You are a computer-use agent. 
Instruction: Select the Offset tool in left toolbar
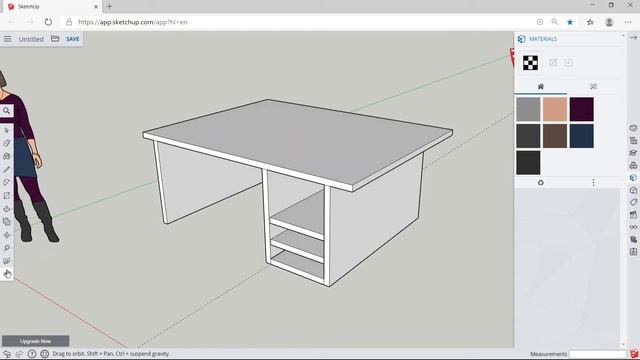[7, 222]
